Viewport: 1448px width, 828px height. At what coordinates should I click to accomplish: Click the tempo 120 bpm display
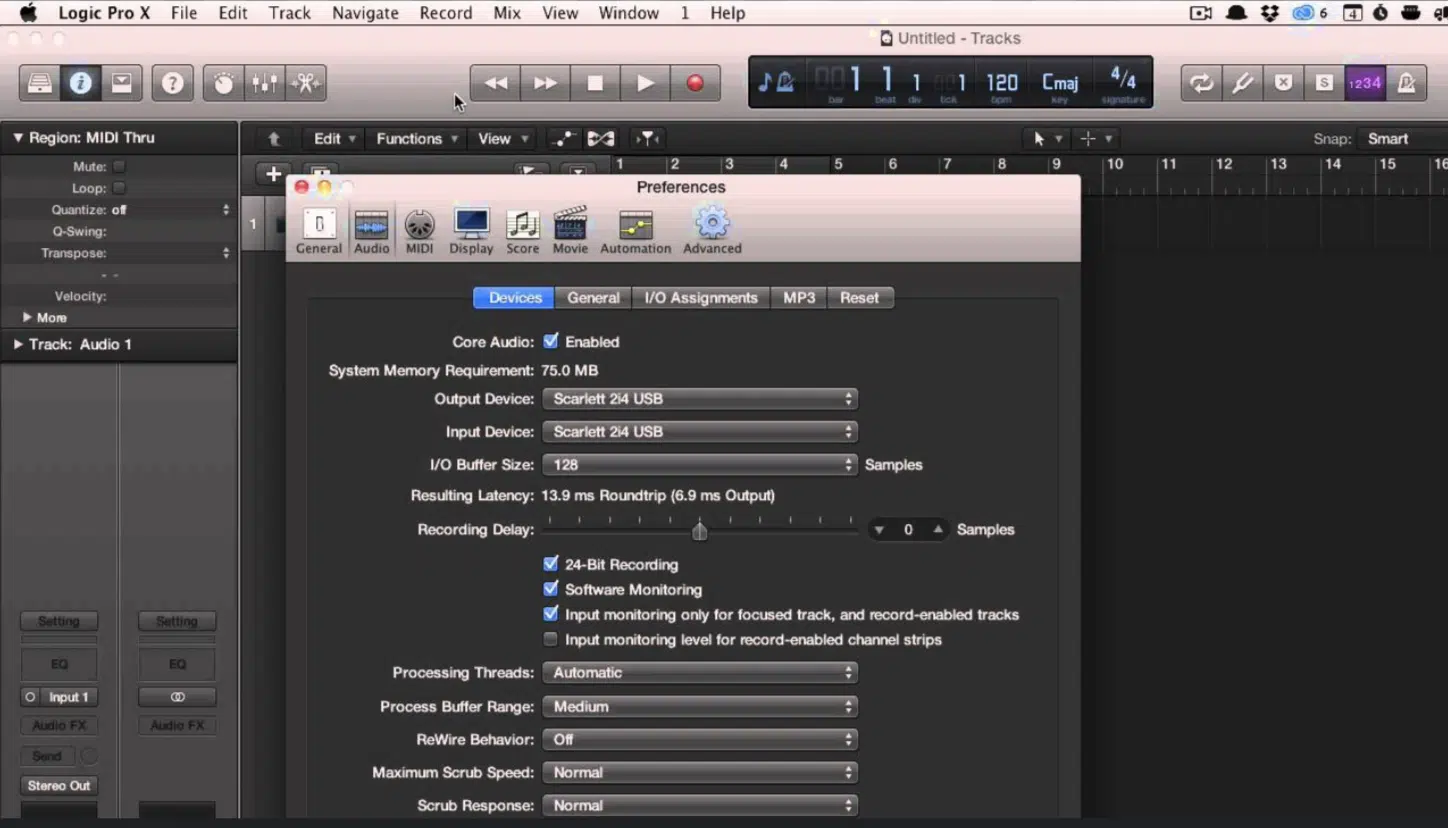tap(1002, 83)
